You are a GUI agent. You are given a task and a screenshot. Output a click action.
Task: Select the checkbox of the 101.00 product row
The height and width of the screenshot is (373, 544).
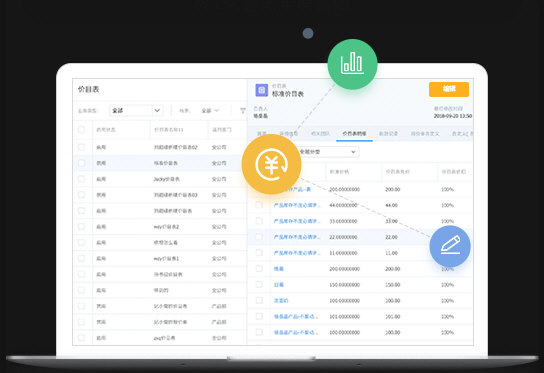(259, 316)
